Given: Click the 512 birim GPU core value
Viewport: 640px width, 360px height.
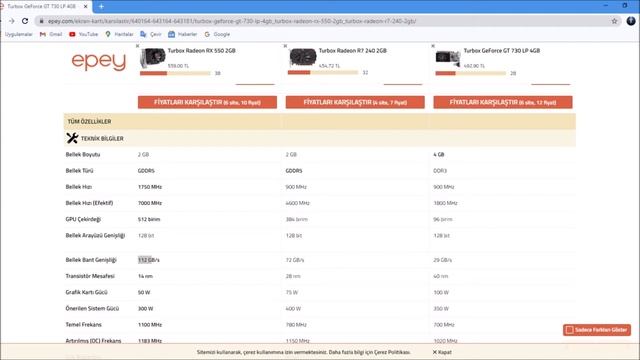Looking at the screenshot, I should [149, 219].
